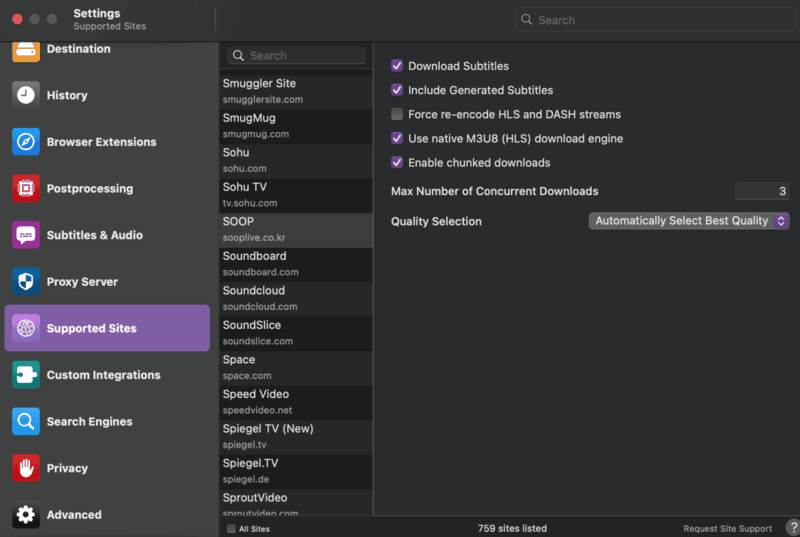Click the Supported Sites globe icon
The width and height of the screenshot is (800, 537).
pyautogui.click(x=26, y=328)
